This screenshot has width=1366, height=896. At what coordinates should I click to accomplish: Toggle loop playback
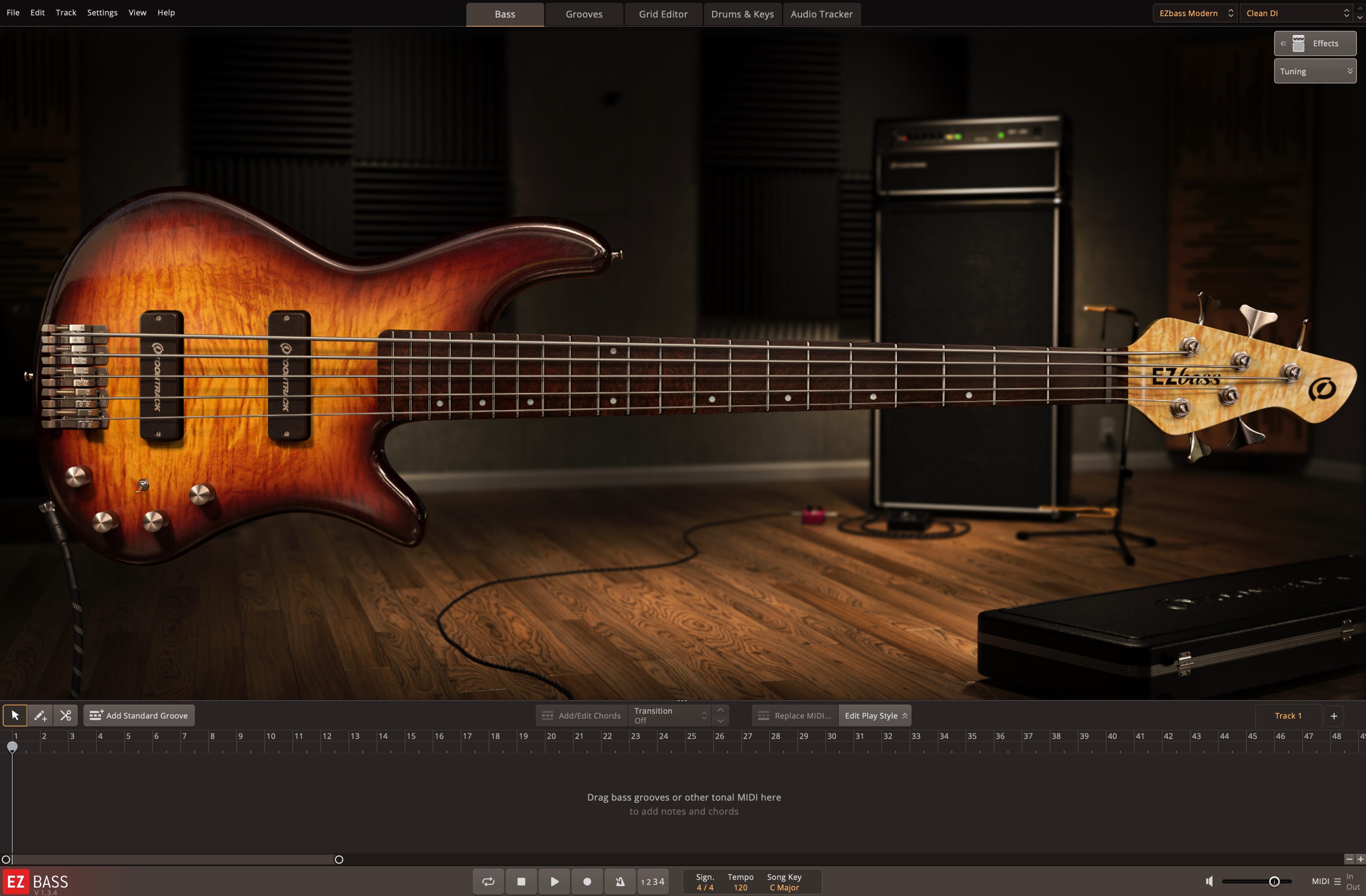click(488, 881)
